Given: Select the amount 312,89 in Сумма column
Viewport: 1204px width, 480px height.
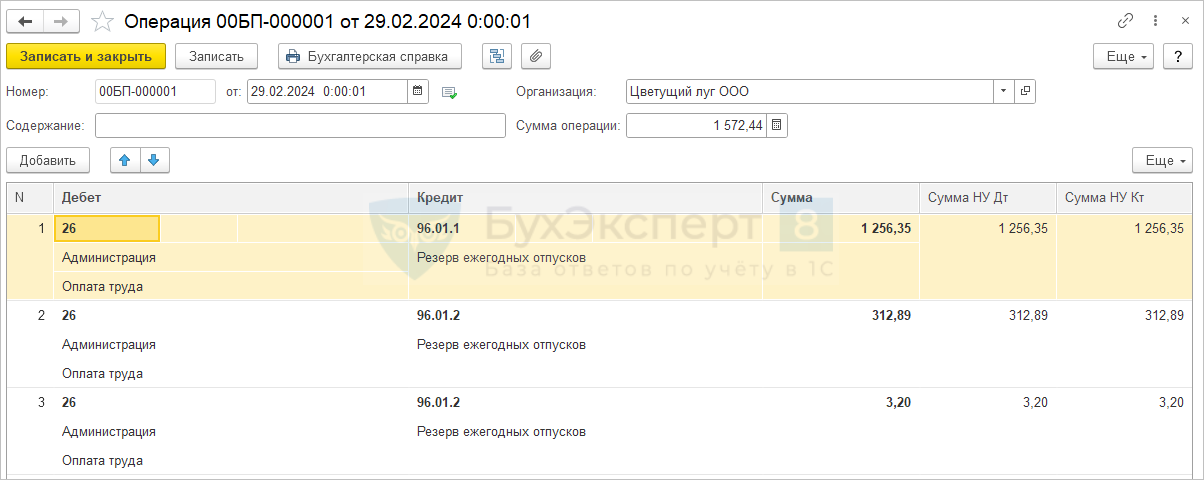Looking at the screenshot, I should (891, 316).
